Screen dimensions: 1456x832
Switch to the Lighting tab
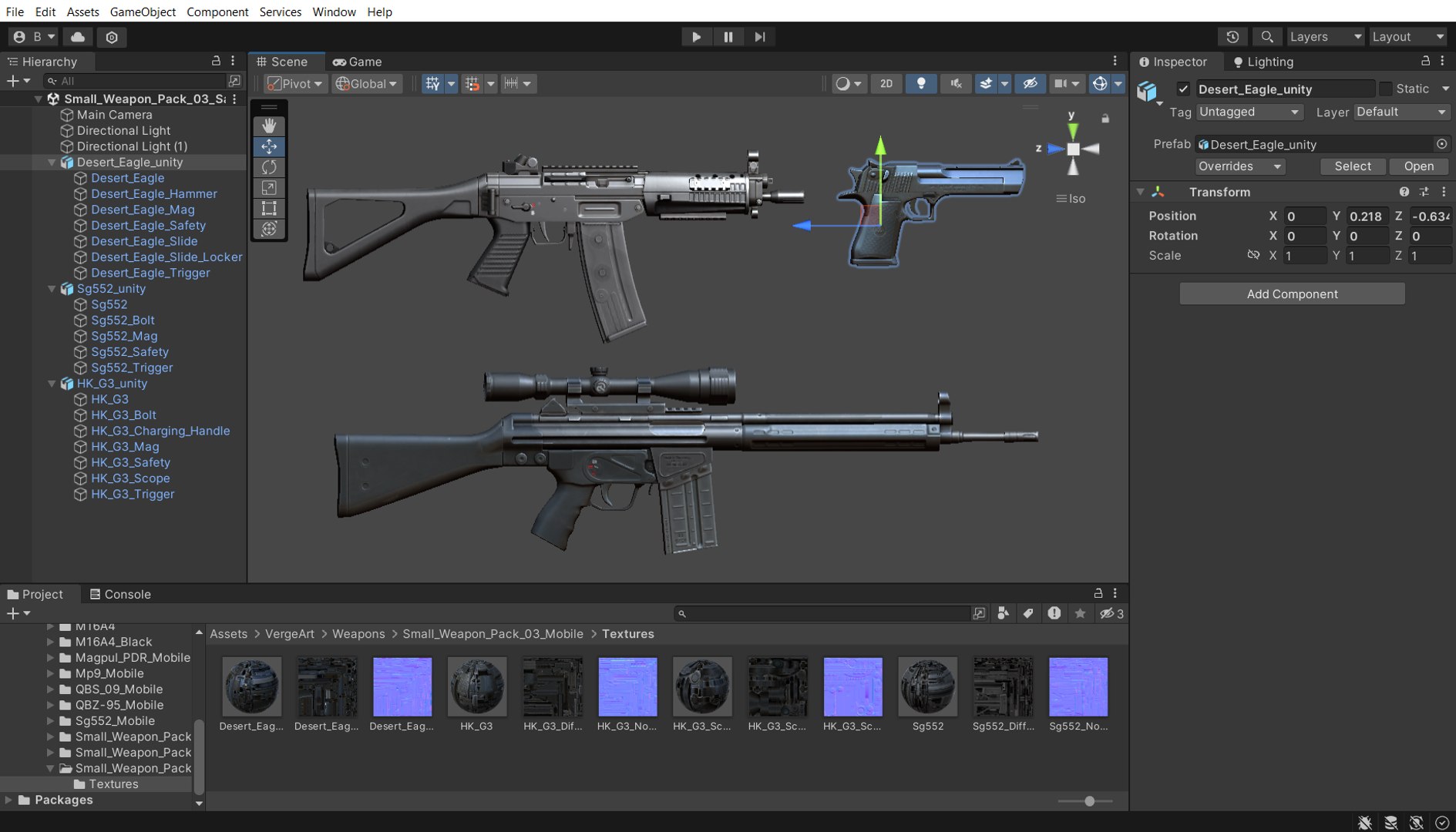tap(1263, 62)
